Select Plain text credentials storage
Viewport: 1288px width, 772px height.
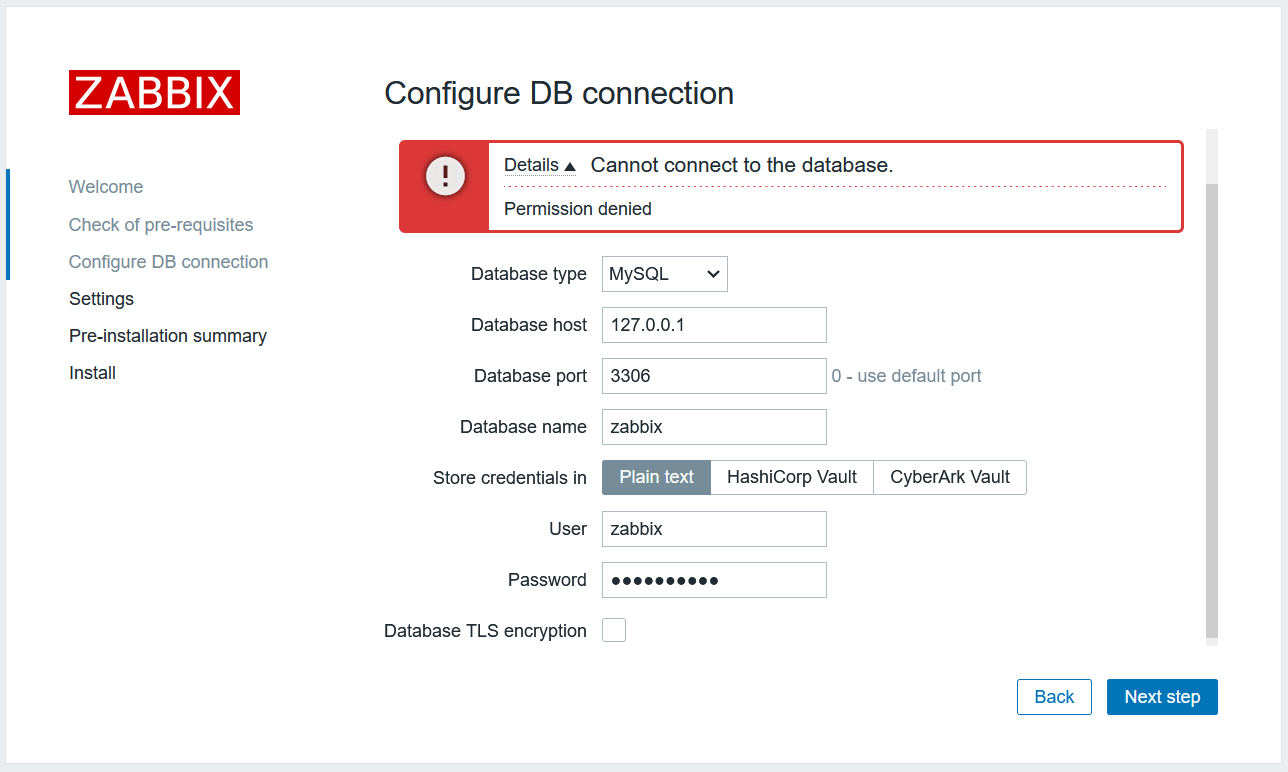(x=656, y=477)
